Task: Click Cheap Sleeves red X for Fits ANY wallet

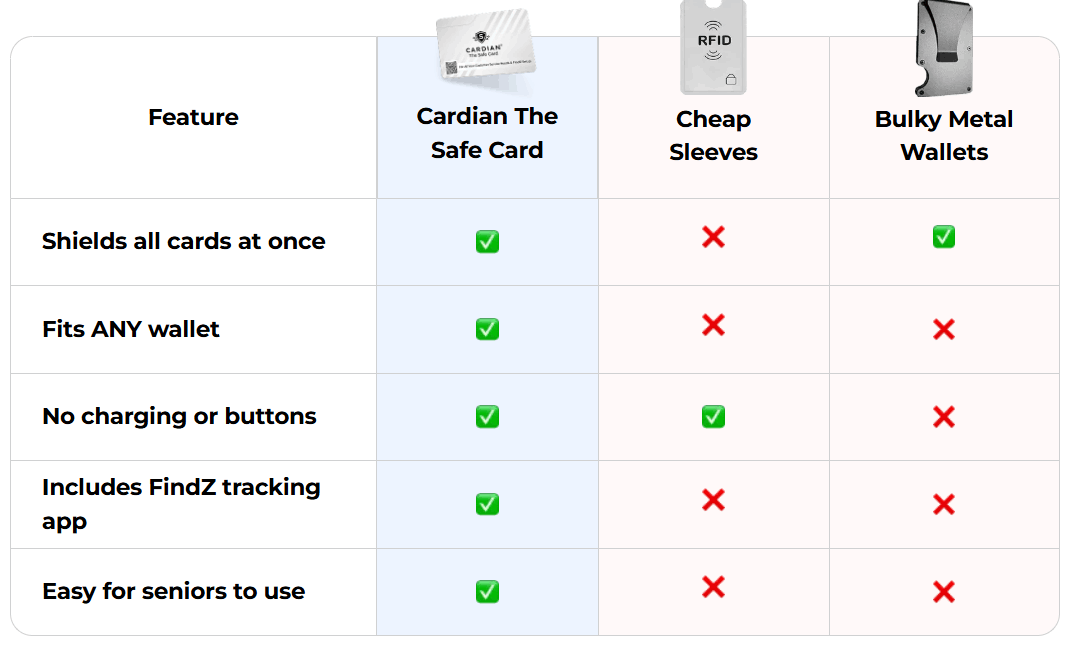Action: coord(713,324)
